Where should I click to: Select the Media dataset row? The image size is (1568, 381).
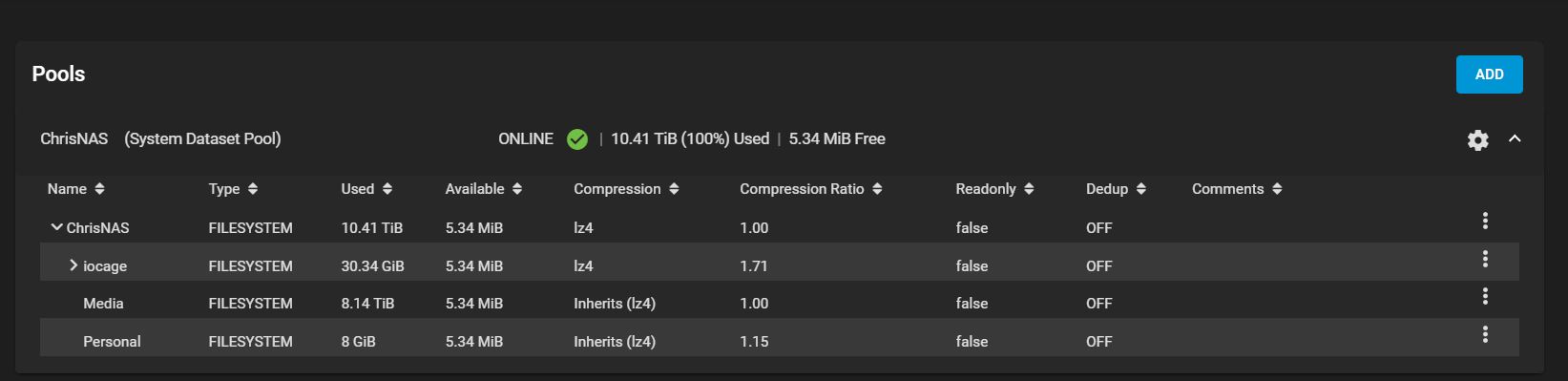coord(779,304)
